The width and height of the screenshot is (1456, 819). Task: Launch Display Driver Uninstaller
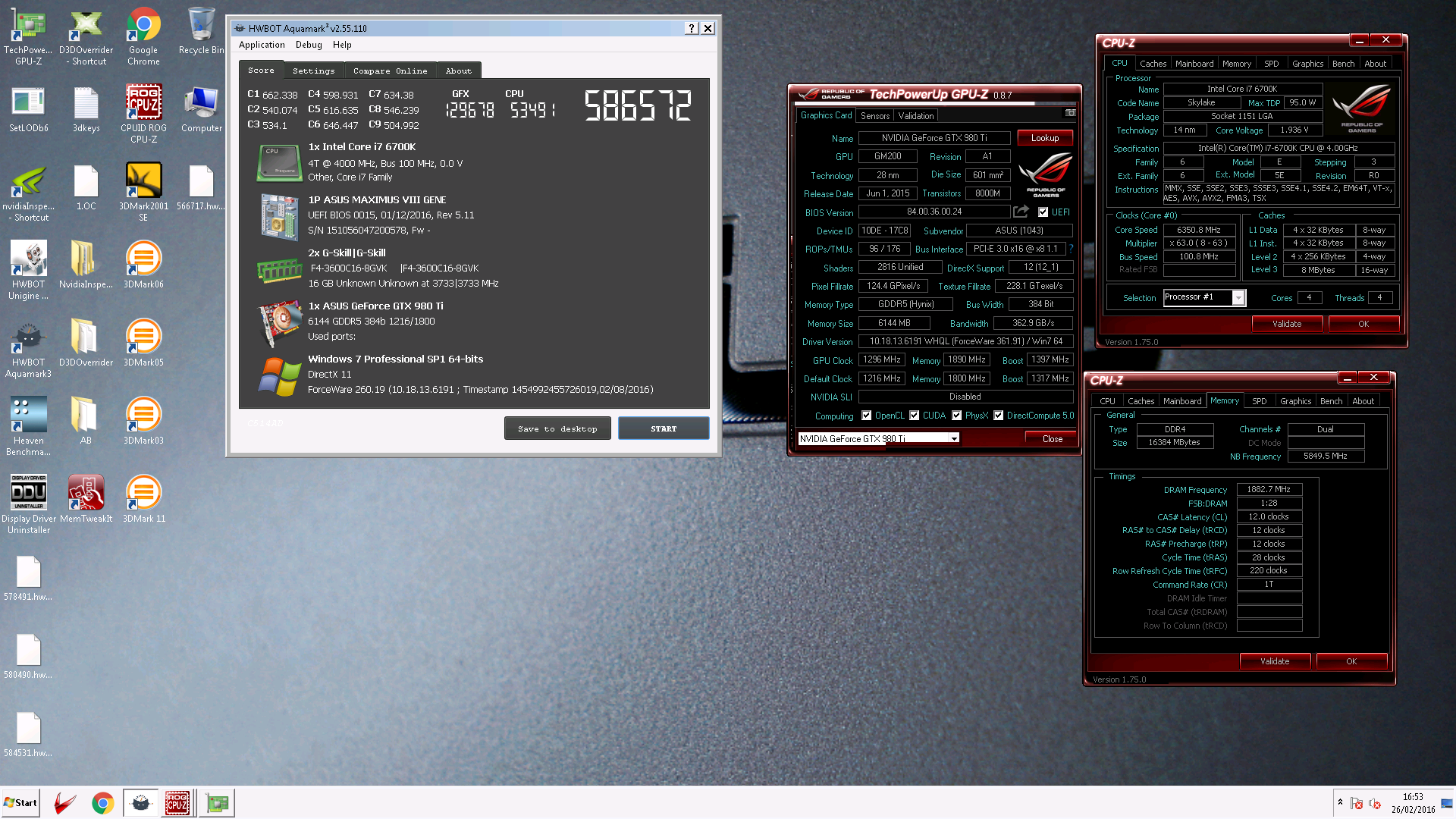pos(28,505)
